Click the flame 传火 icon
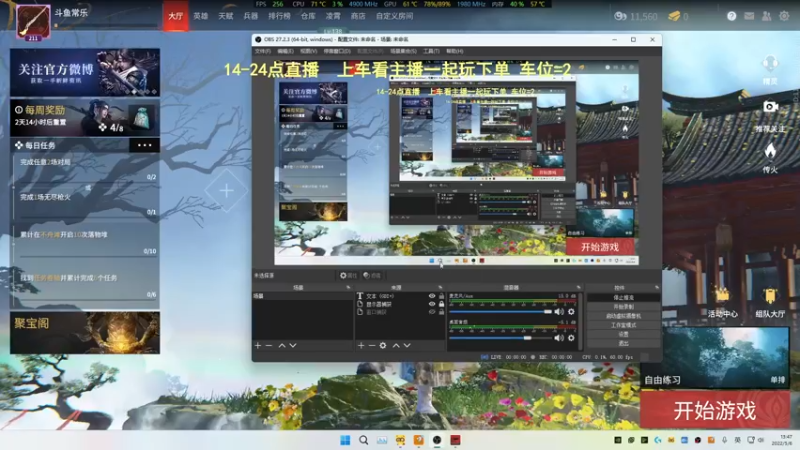 coord(770,151)
